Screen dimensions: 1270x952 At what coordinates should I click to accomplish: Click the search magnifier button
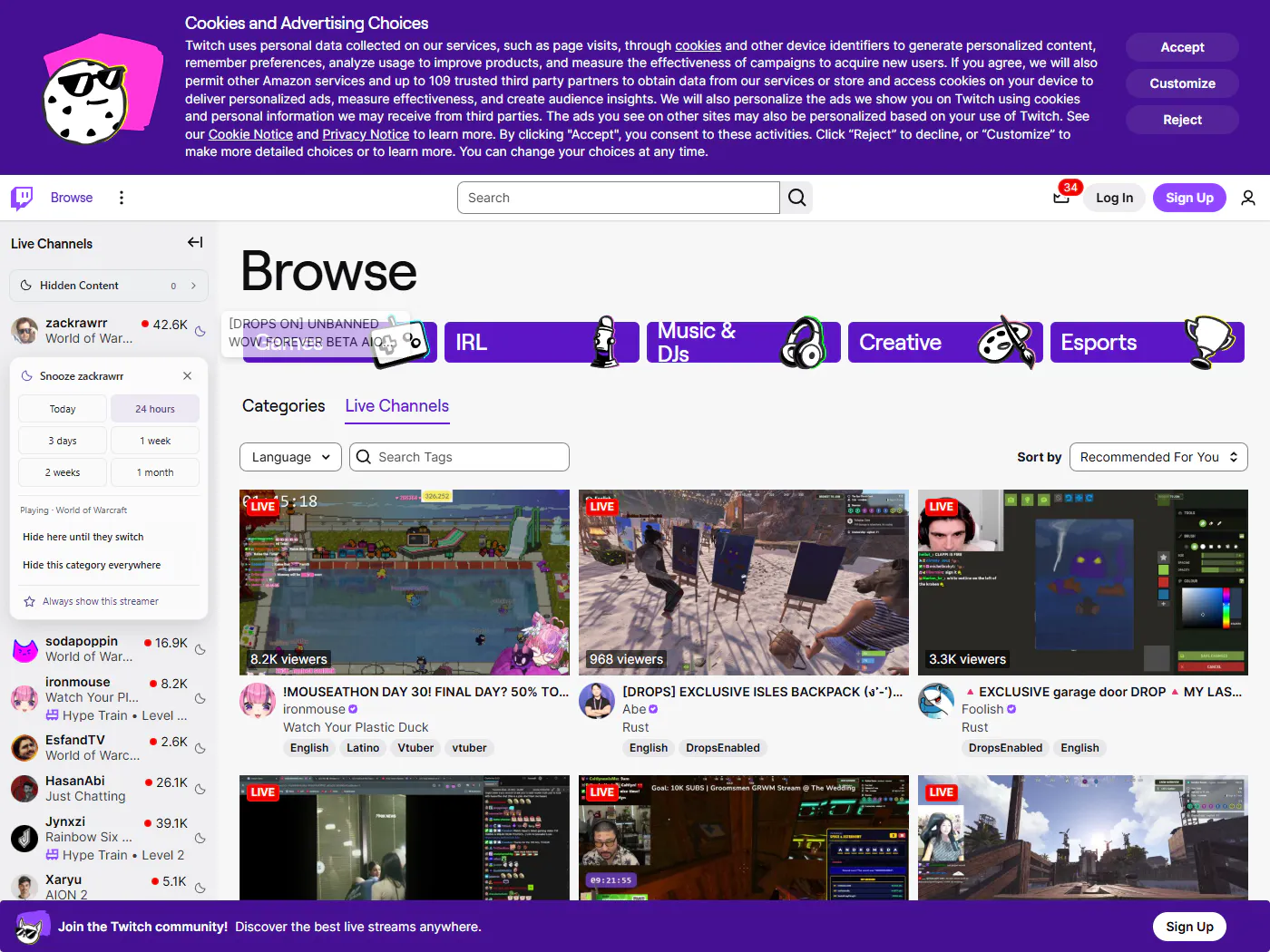point(796,198)
